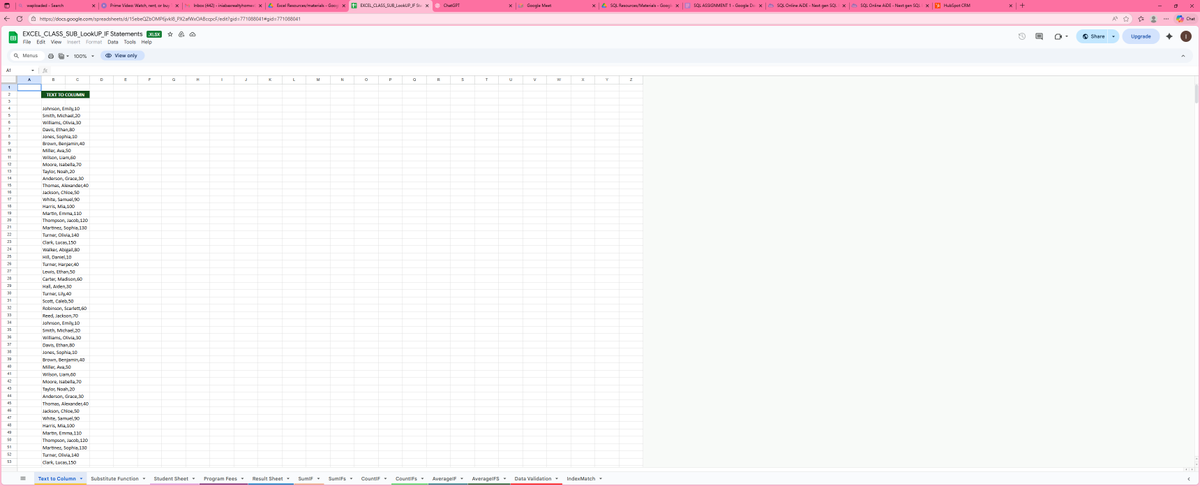Start a Meet call via camera icon
This screenshot has width=1200, height=486.
tap(1057, 36)
